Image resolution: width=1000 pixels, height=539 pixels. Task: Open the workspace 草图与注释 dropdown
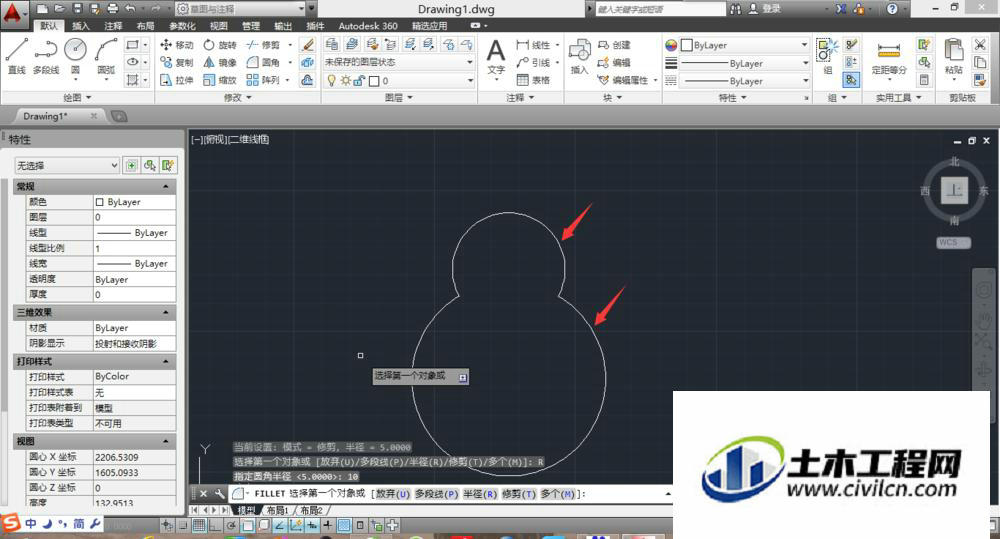(240, 9)
